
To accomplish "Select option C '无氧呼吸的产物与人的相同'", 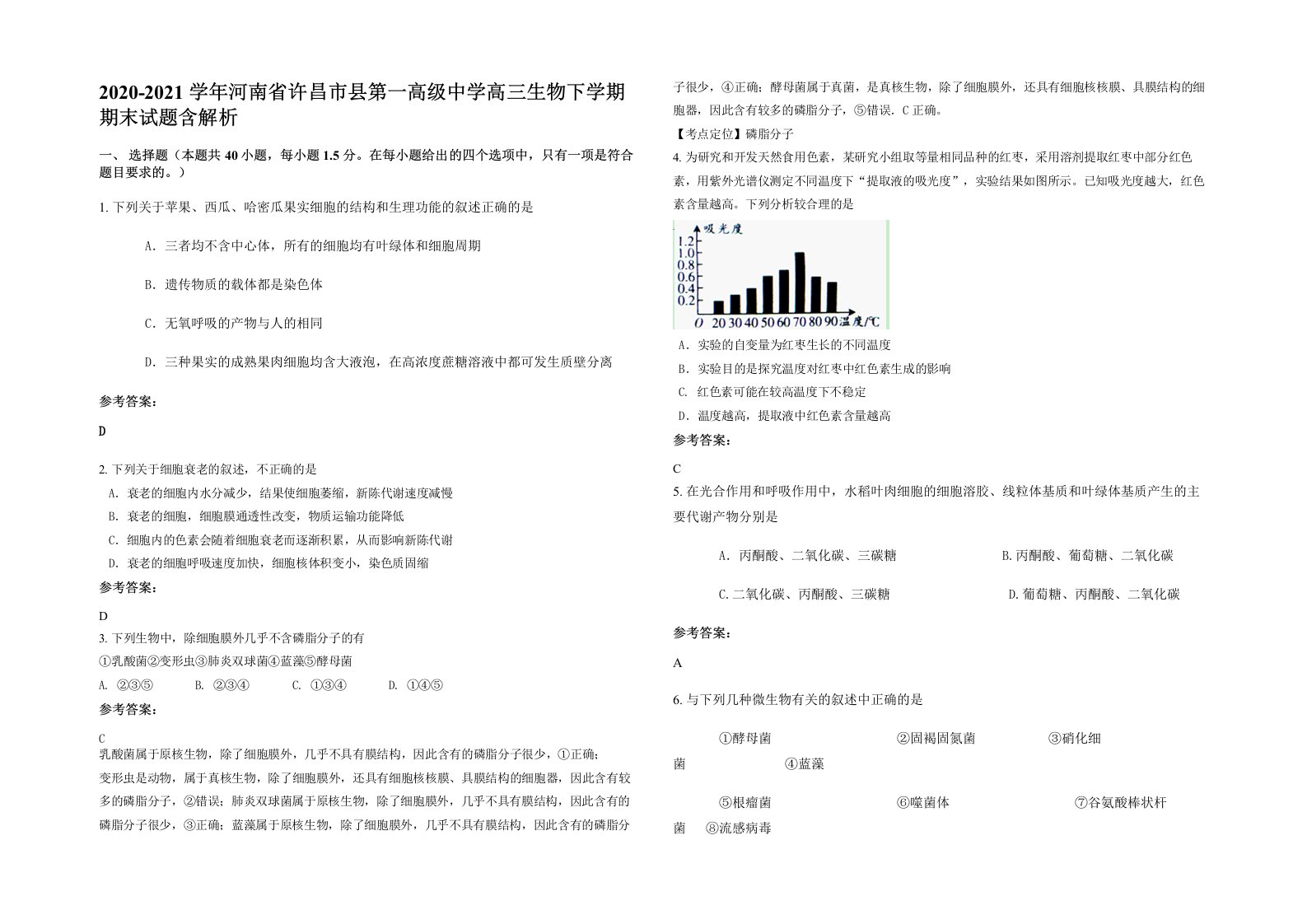I will point(233,323).
